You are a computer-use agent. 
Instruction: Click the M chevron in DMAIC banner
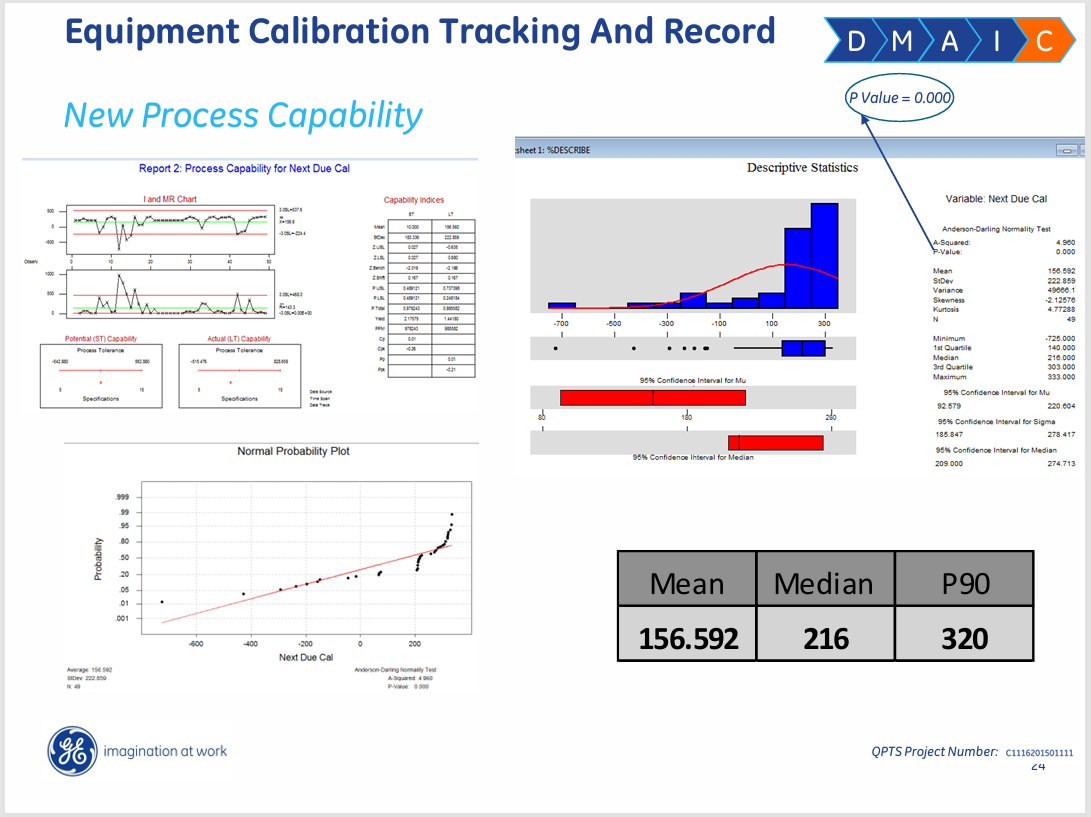click(x=902, y=40)
